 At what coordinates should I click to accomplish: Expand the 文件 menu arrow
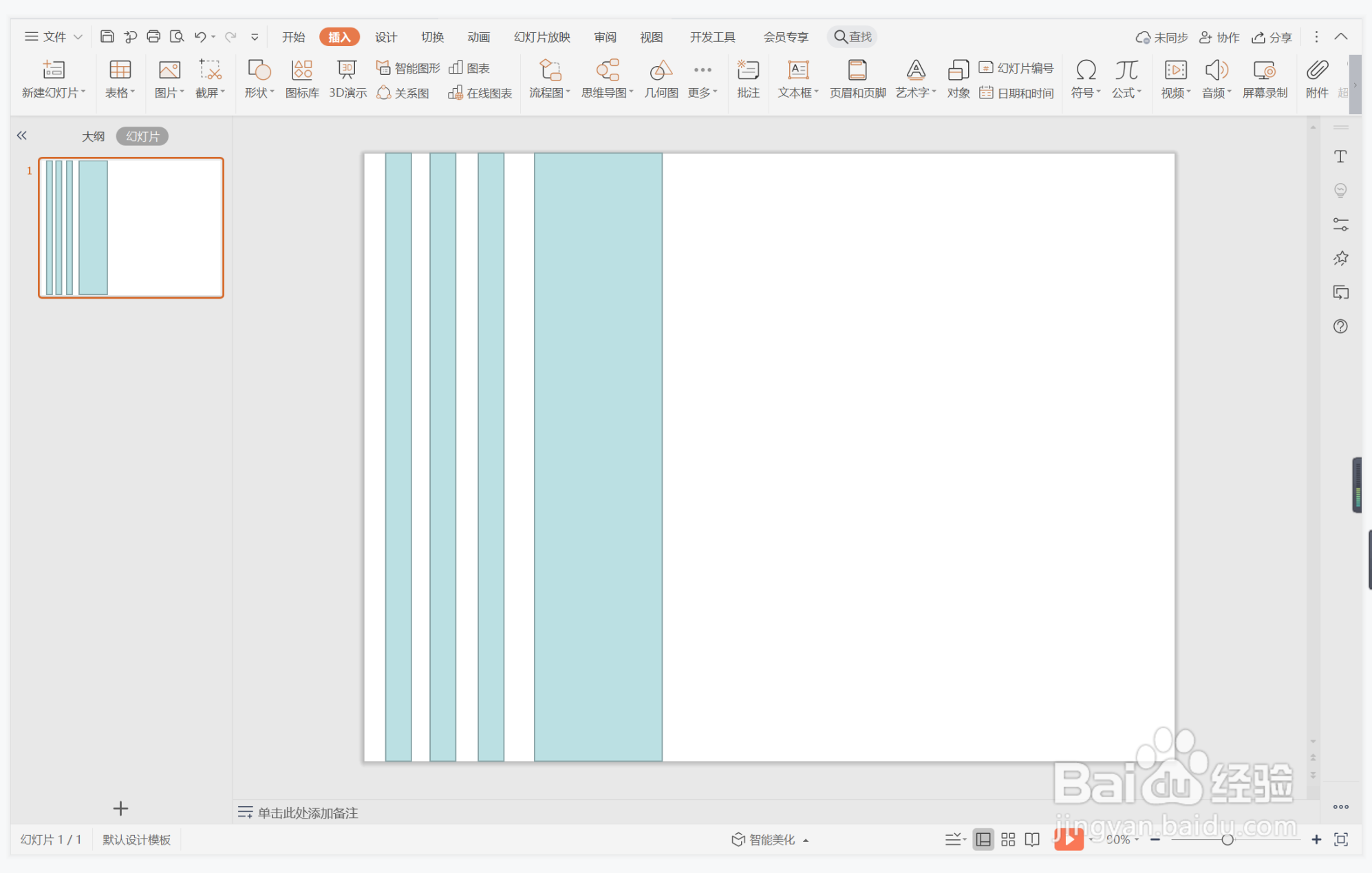(78, 36)
